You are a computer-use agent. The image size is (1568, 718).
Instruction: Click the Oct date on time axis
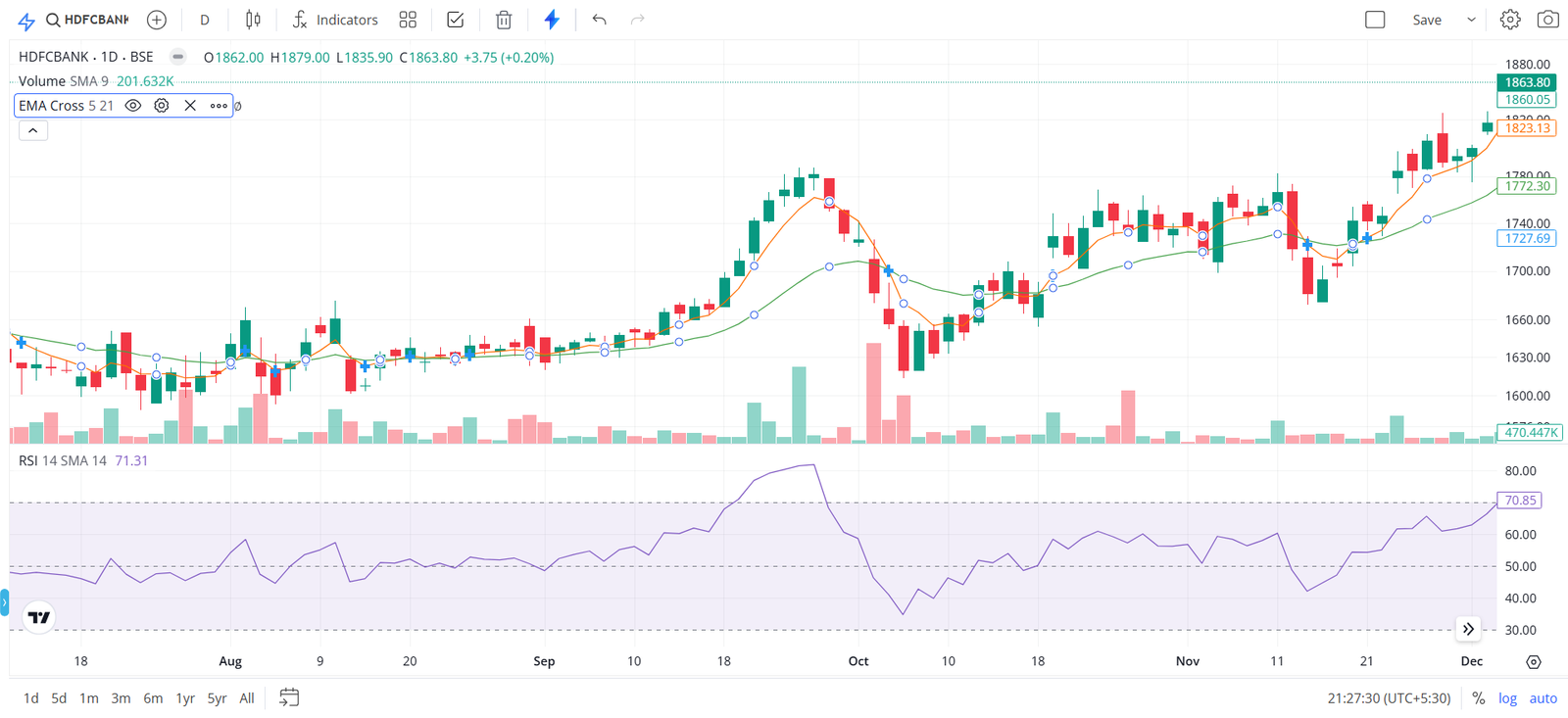(x=858, y=661)
